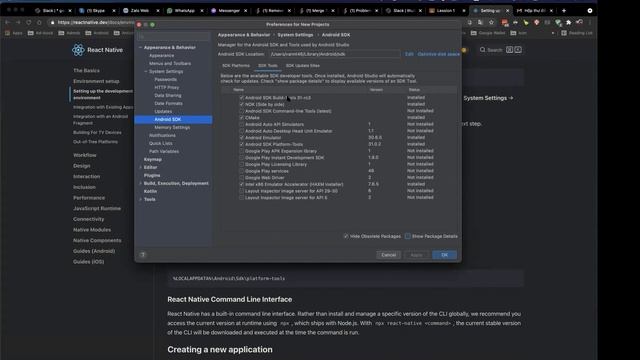The image size is (640, 360).
Task: Click Edit link next to SDK location
Action: [x=409, y=54]
